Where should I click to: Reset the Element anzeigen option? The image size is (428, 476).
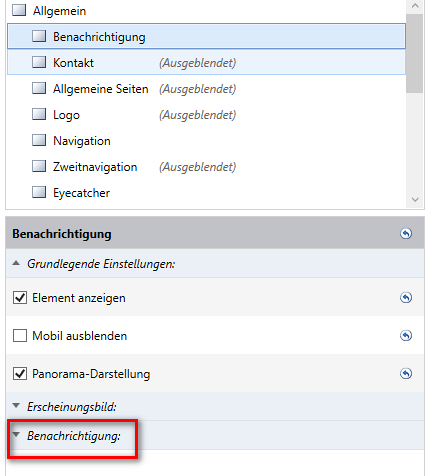point(406,297)
